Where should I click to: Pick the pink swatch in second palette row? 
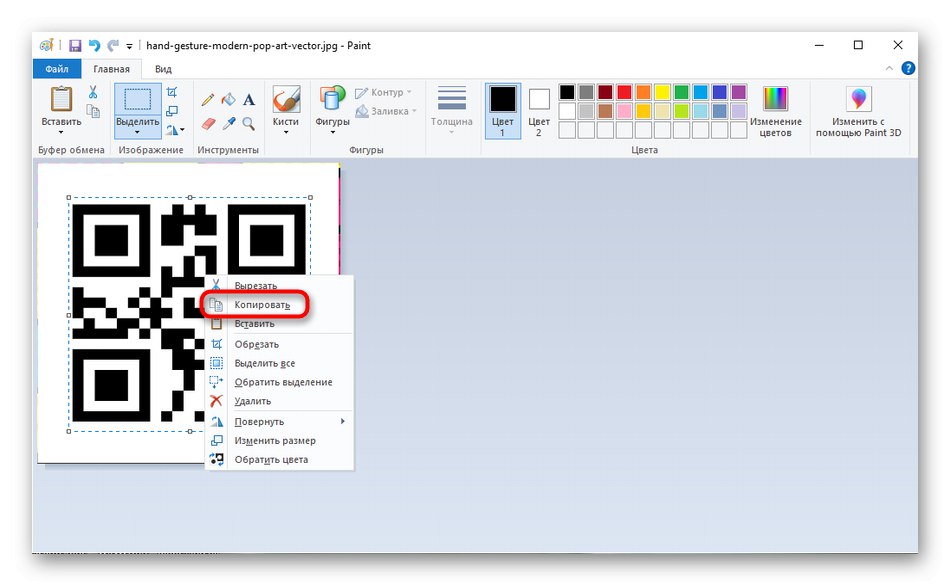coord(624,111)
